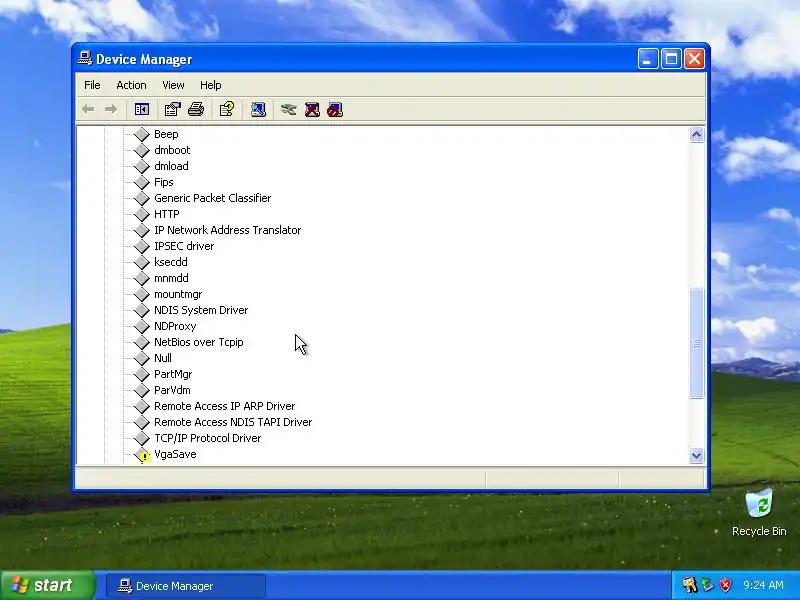Viewport: 800px width, 600px height.
Task: Click the Print toolbar icon
Action: tap(196, 109)
